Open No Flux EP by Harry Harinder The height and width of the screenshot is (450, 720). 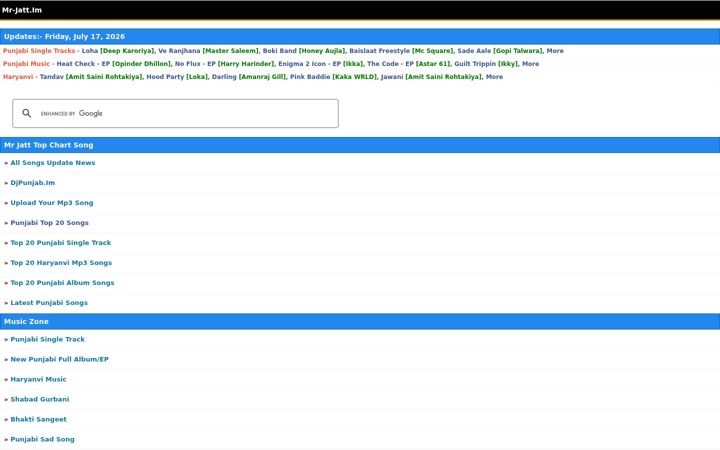click(225, 64)
